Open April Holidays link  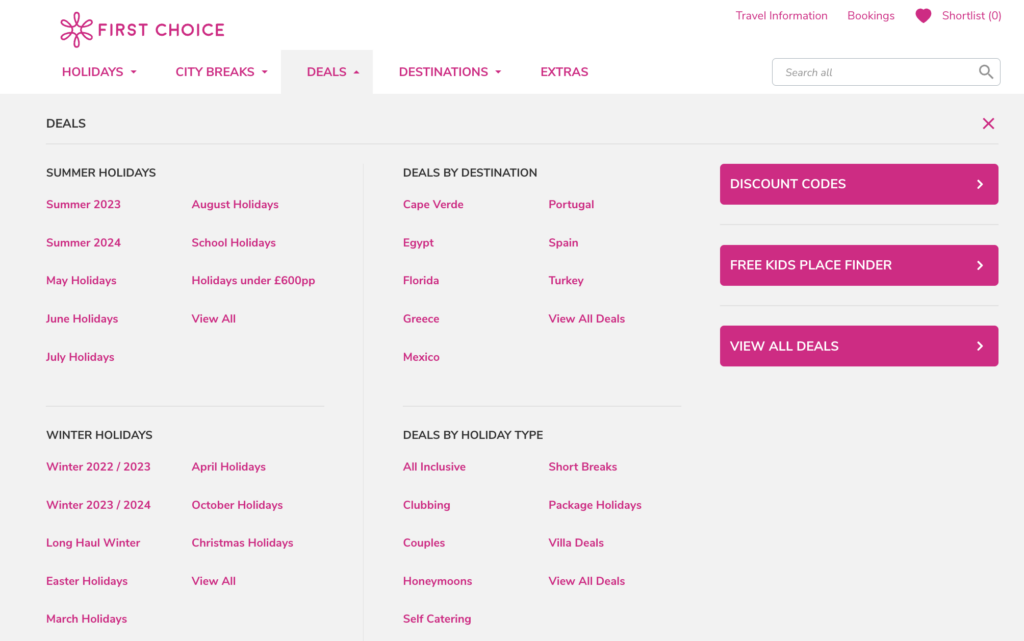tap(229, 467)
